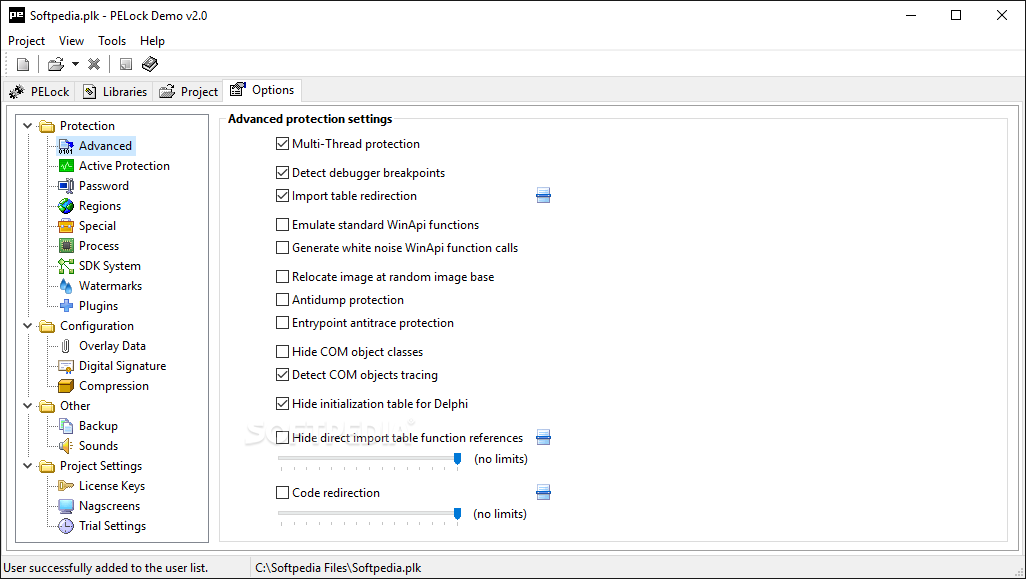Click the License Keys key icon
The width and height of the screenshot is (1026, 579).
(x=66, y=486)
